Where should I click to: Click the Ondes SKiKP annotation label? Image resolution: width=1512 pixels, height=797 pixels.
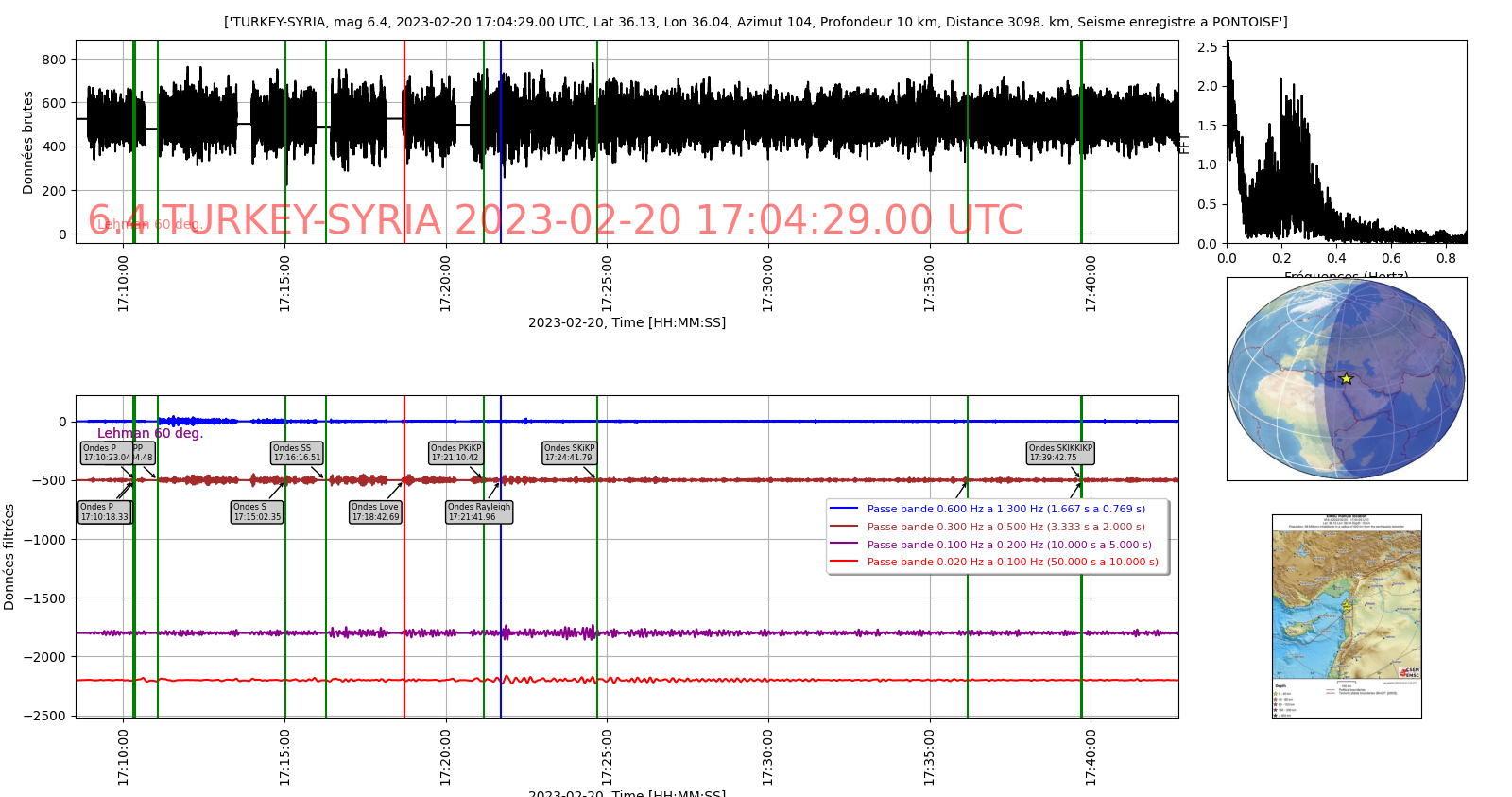tap(569, 453)
